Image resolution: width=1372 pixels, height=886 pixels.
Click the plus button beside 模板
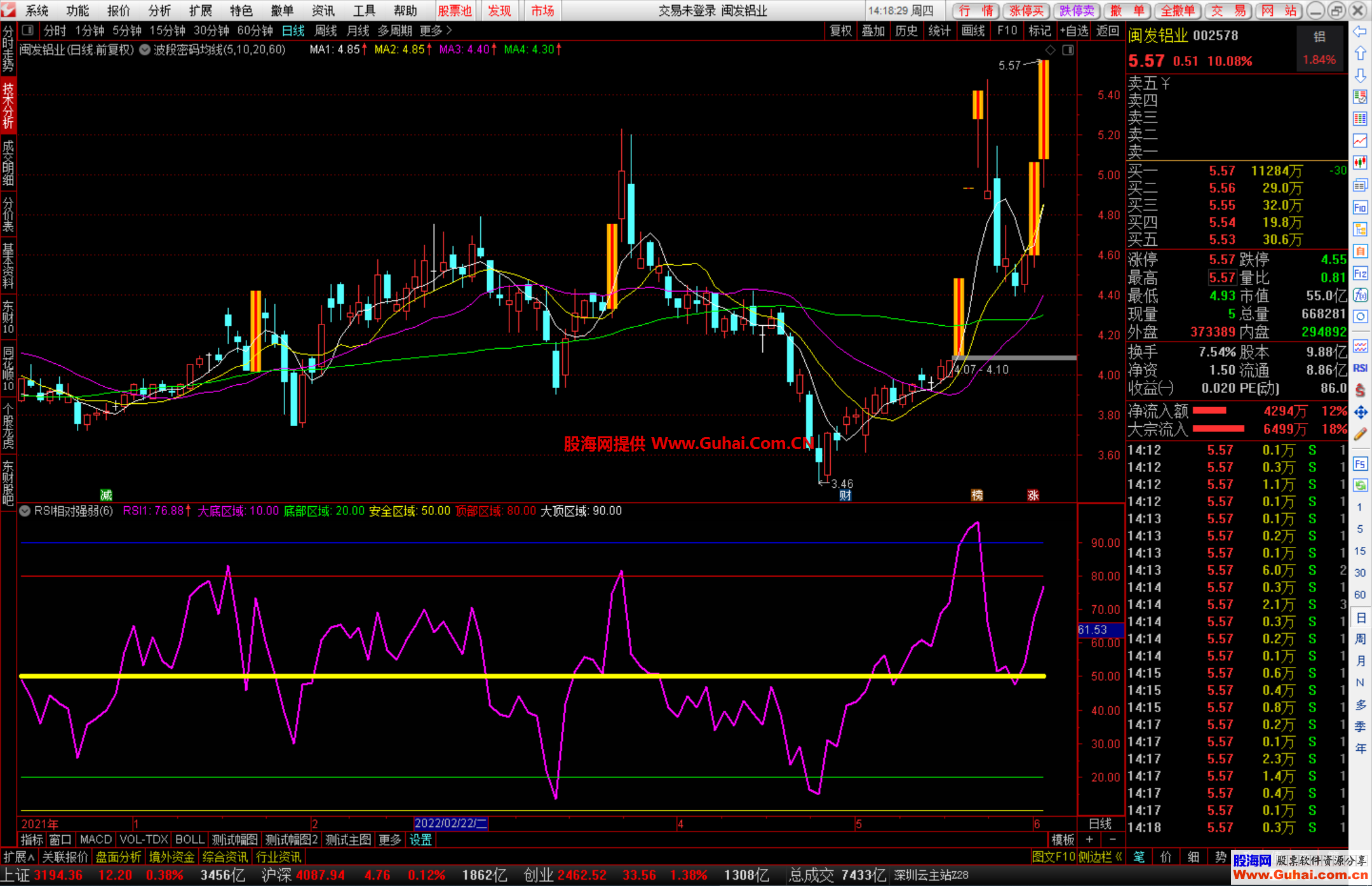pos(1089,840)
